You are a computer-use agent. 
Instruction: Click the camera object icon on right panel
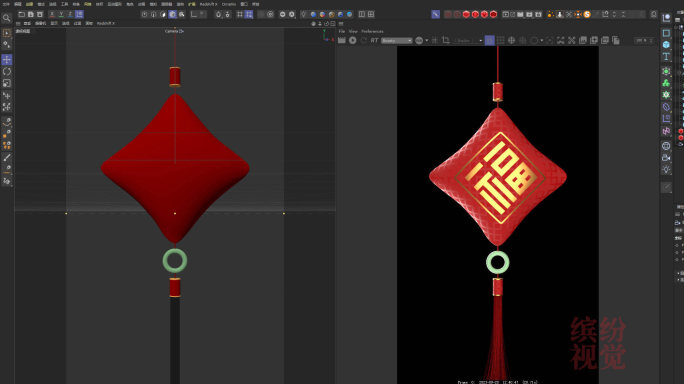(666, 158)
